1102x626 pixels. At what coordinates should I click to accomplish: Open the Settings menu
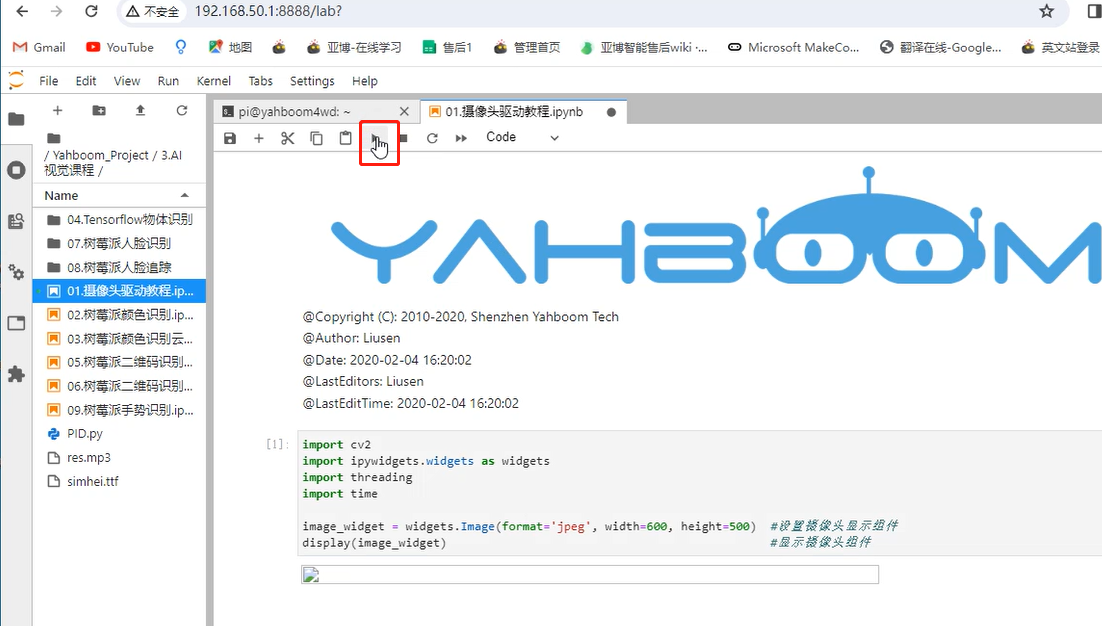(312, 81)
